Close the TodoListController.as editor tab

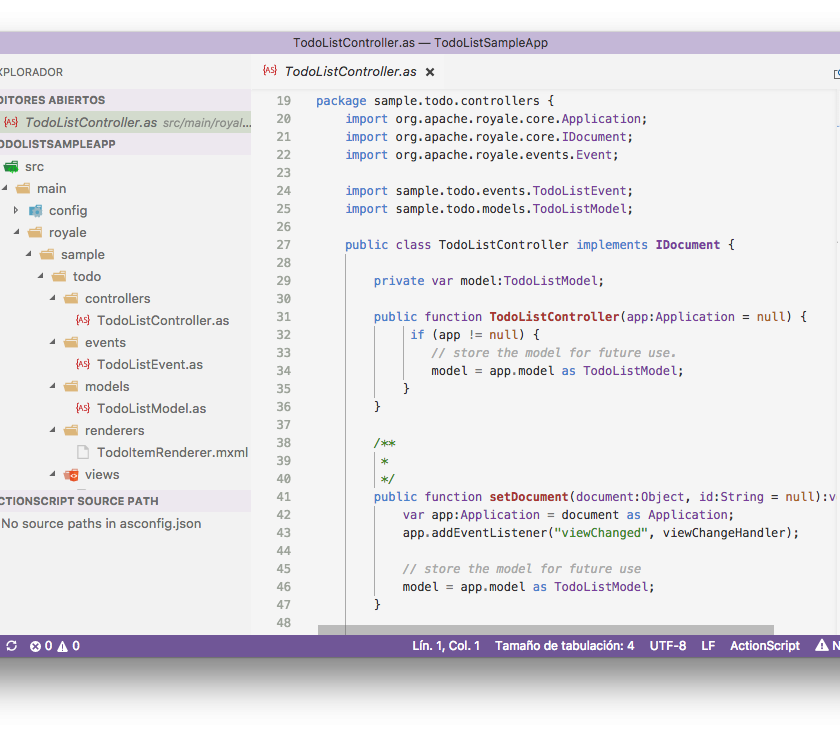pyautogui.click(x=430, y=72)
